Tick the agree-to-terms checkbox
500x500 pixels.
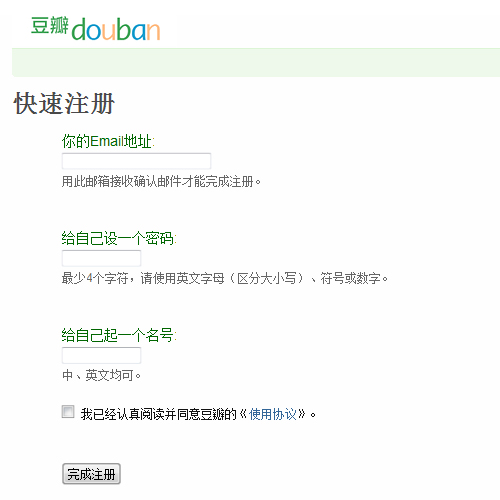pos(68,412)
